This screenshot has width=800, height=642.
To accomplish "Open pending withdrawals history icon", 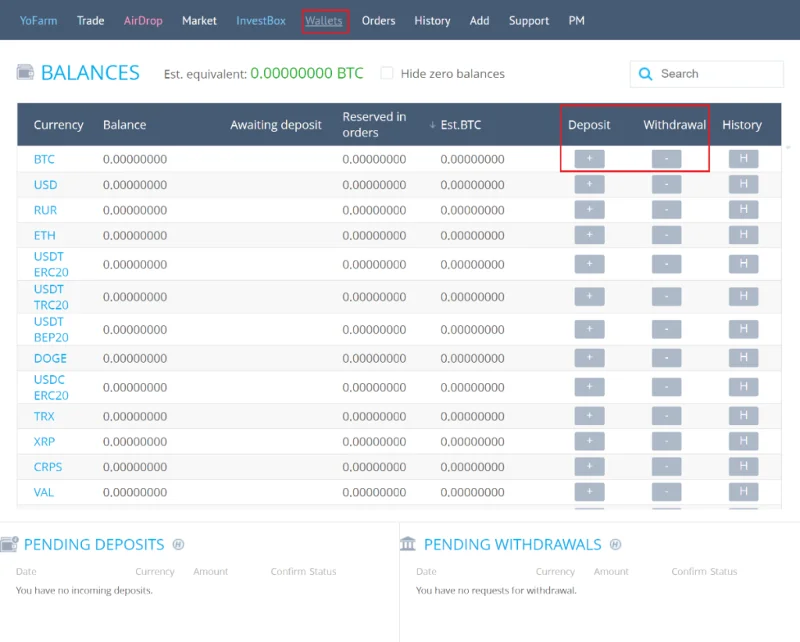I will [615, 545].
